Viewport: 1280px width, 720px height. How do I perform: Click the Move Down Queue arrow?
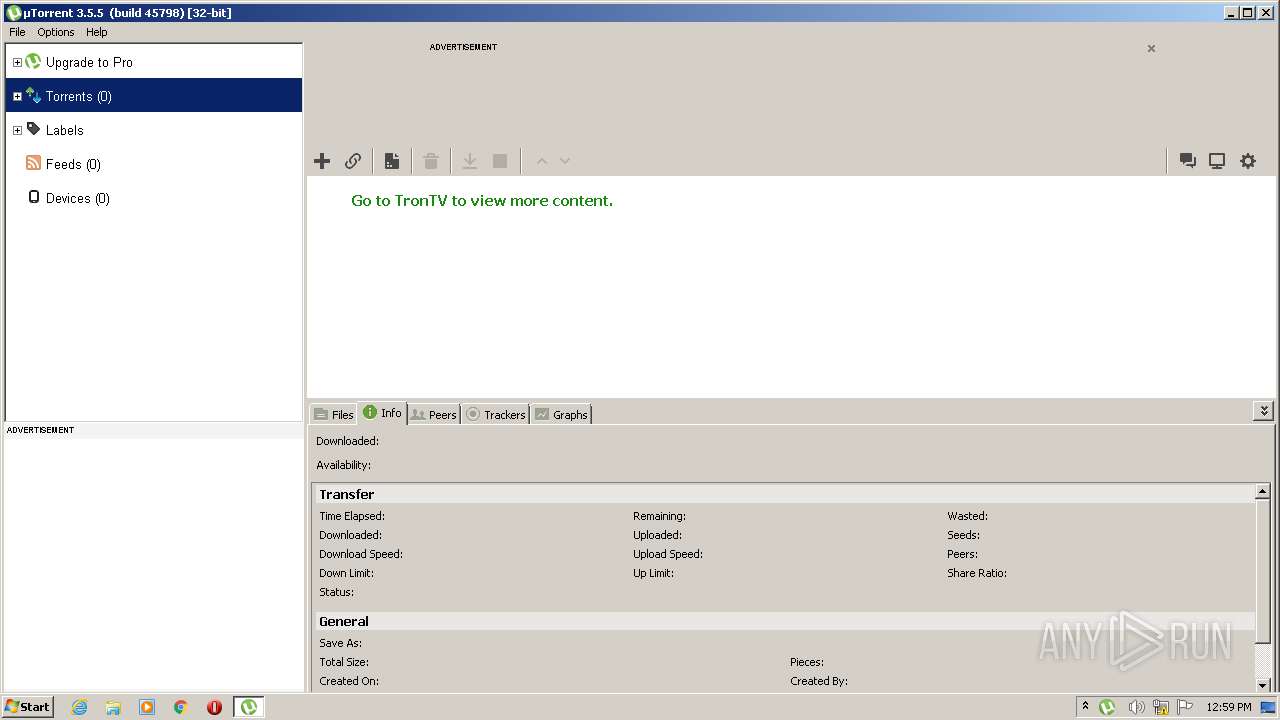565,161
